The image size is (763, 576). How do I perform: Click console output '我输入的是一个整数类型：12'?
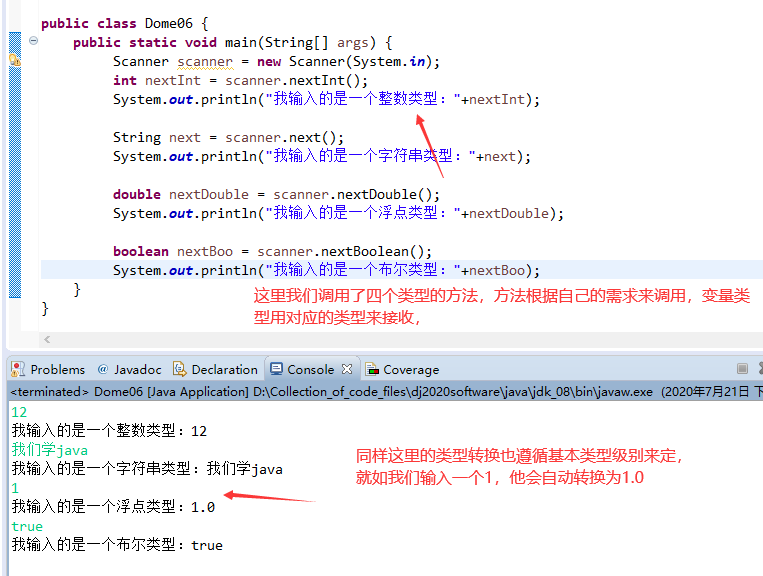click(109, 431)
